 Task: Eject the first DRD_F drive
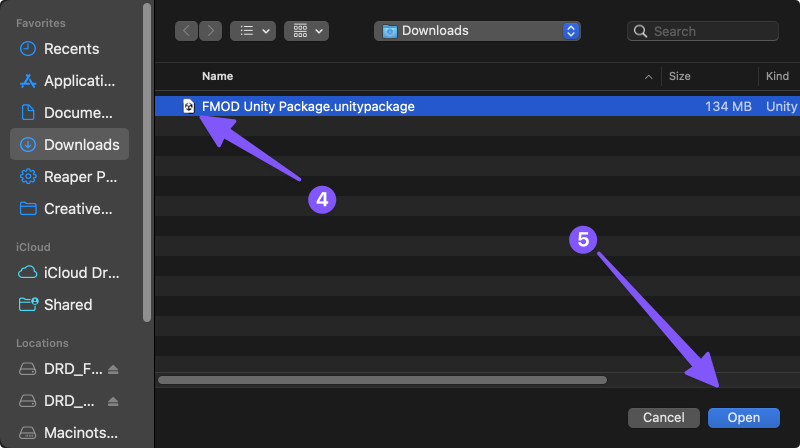coord(113,369)
